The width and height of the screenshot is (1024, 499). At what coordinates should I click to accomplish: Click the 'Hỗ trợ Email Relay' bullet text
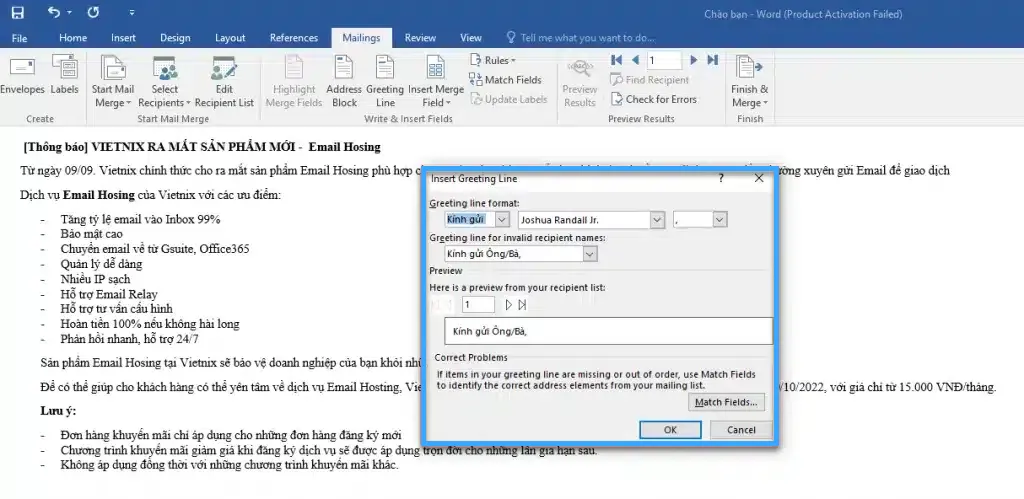tap(109, 294)
